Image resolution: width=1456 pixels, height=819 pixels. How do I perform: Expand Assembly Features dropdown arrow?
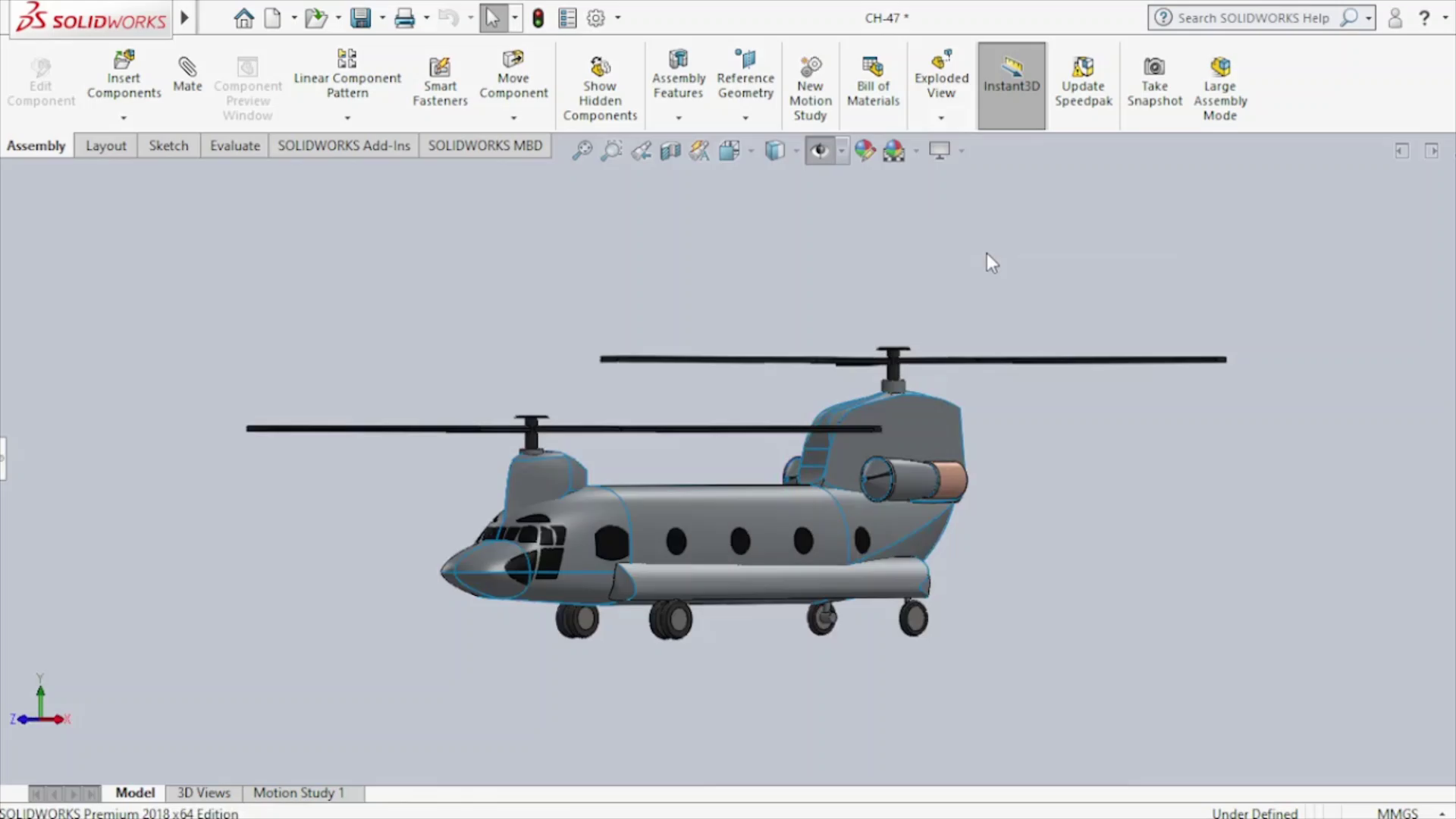pyautogui.click(x=679, y=118)
